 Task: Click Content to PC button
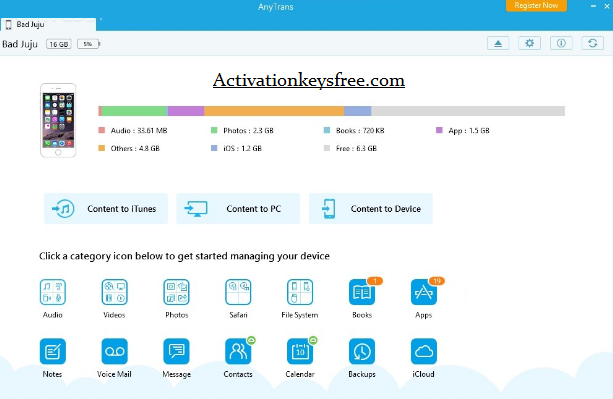coord(238,209)
